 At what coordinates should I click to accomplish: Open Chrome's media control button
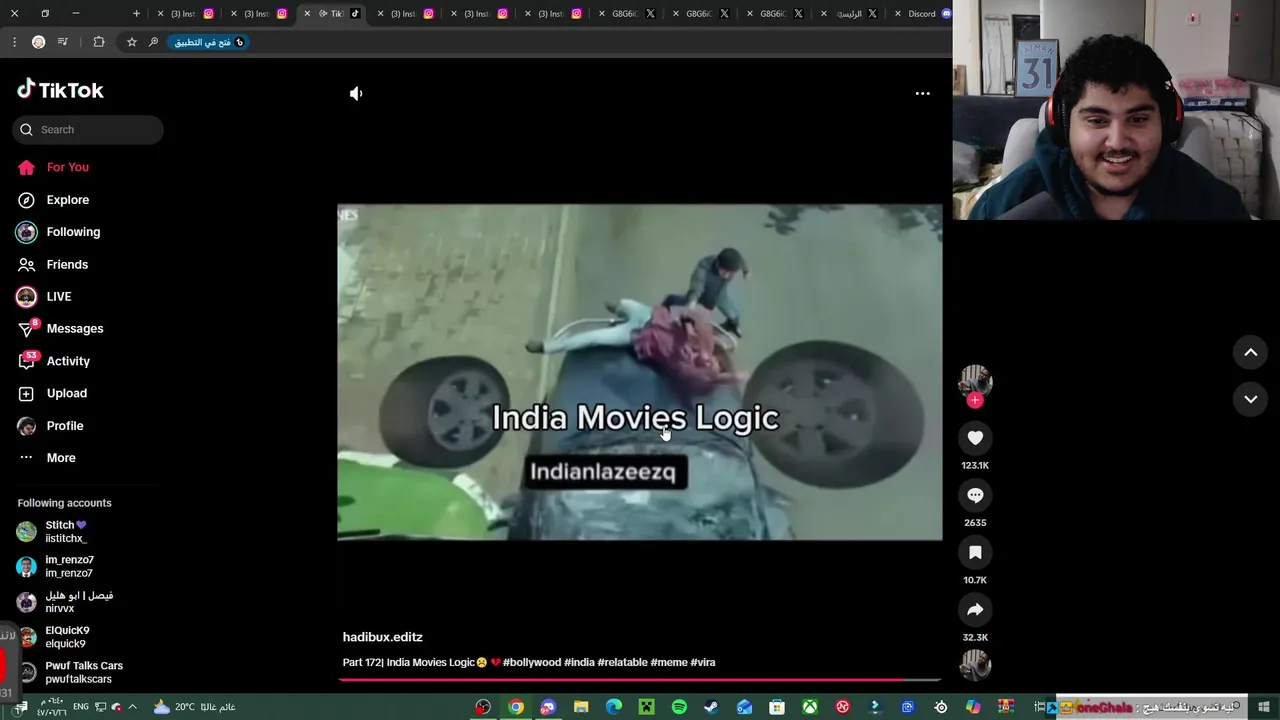(x=63, y=42)
